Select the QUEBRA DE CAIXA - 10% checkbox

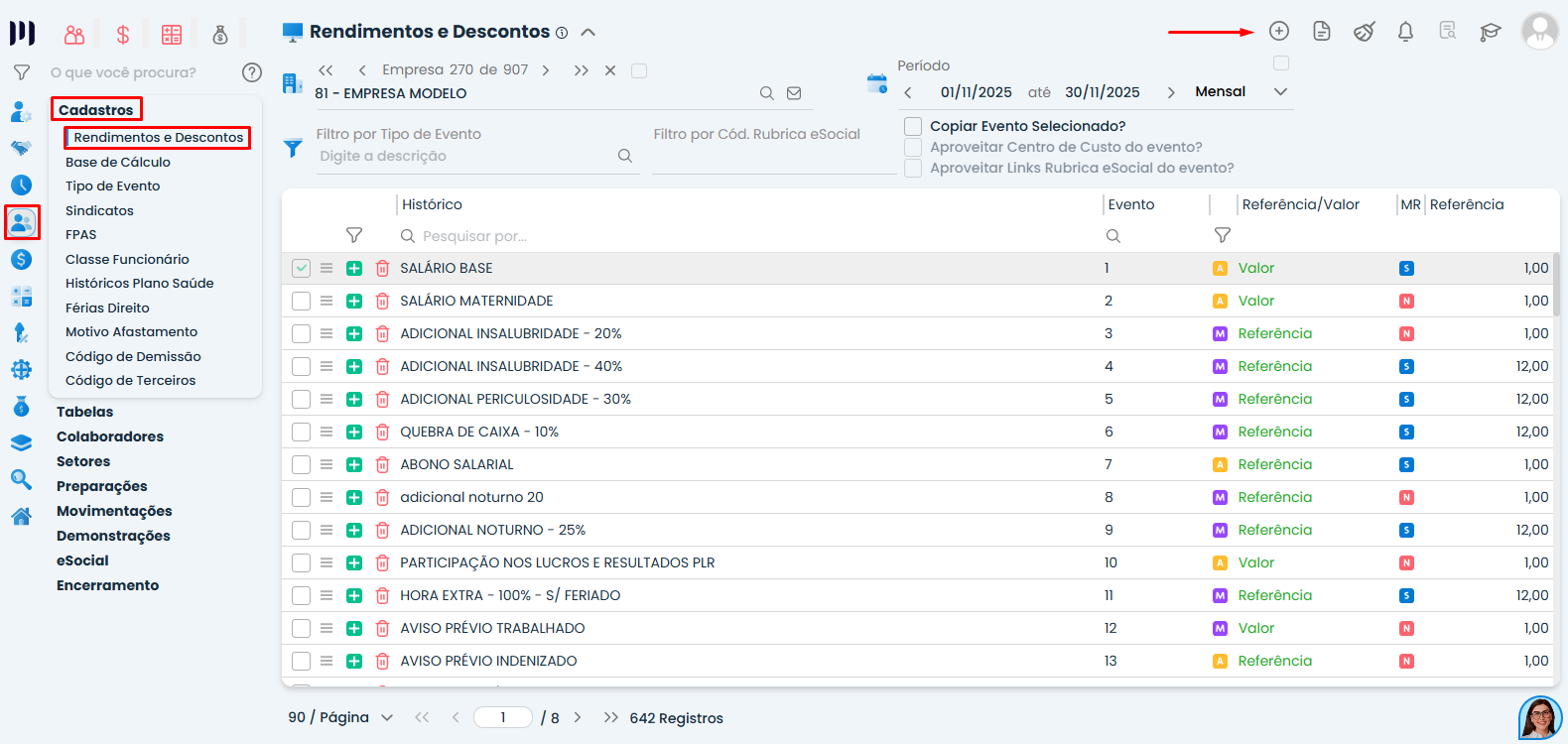click(302, 433)
